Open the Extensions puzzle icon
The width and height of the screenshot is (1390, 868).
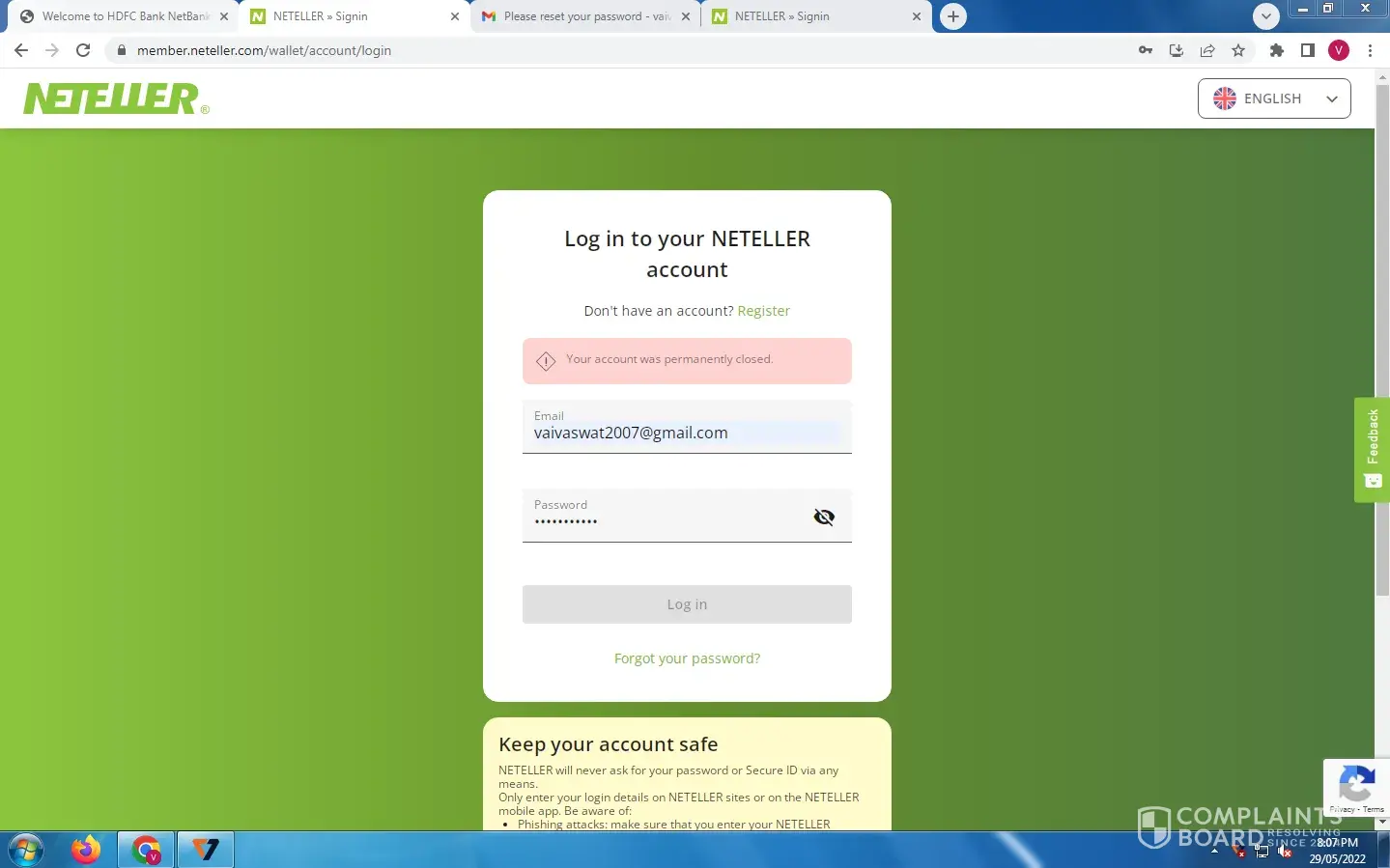(1277, 50)
